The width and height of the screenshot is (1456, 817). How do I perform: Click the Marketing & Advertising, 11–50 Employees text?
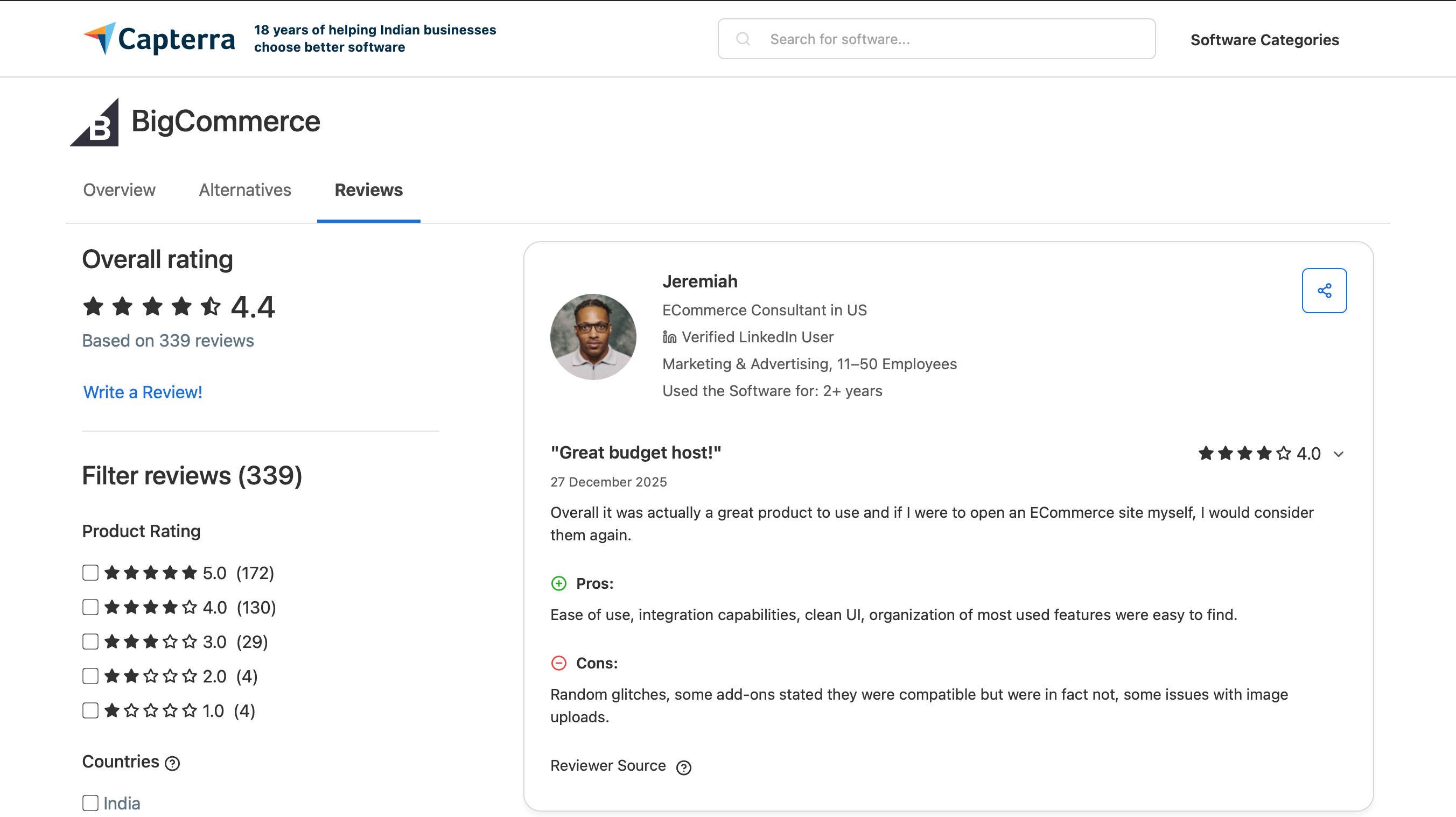tap(809, 364)
